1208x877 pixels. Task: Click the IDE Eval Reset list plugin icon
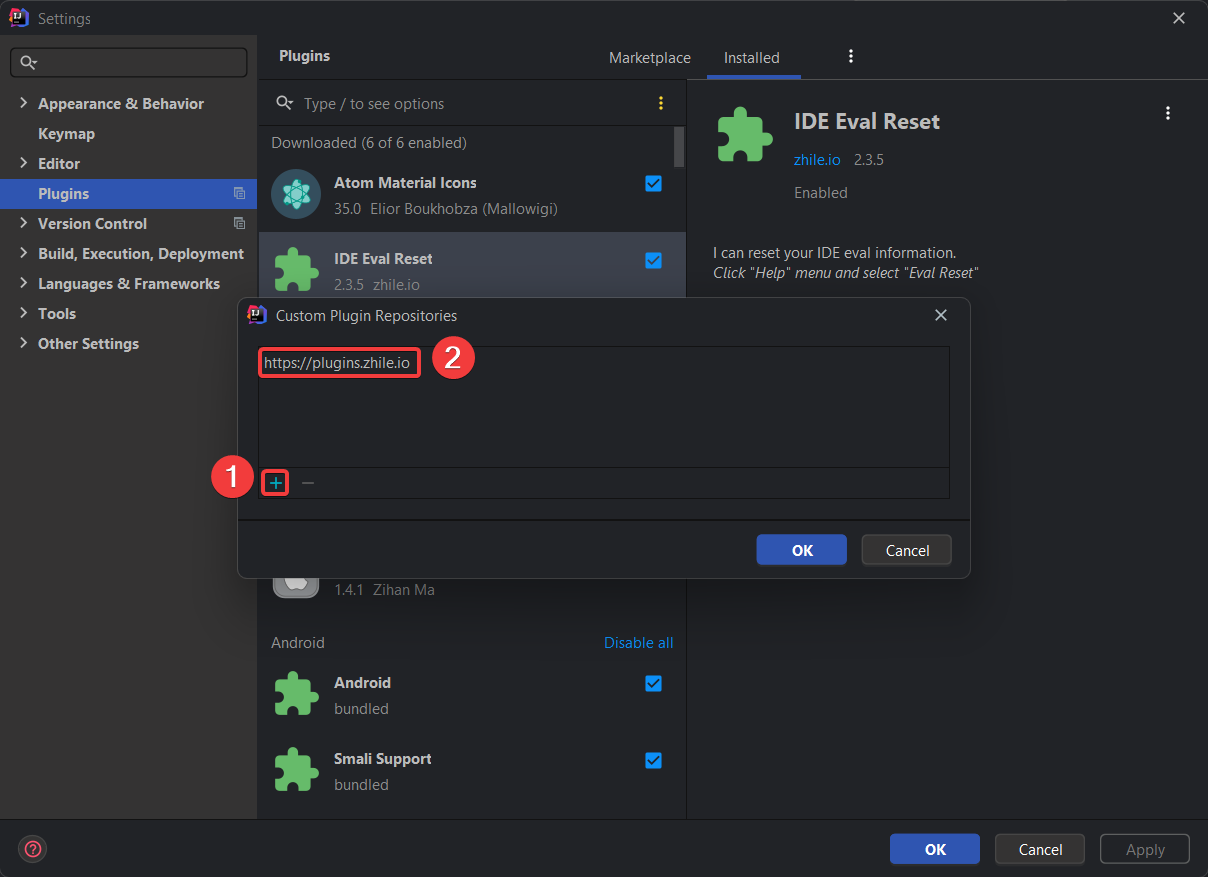tap(296, 270)
